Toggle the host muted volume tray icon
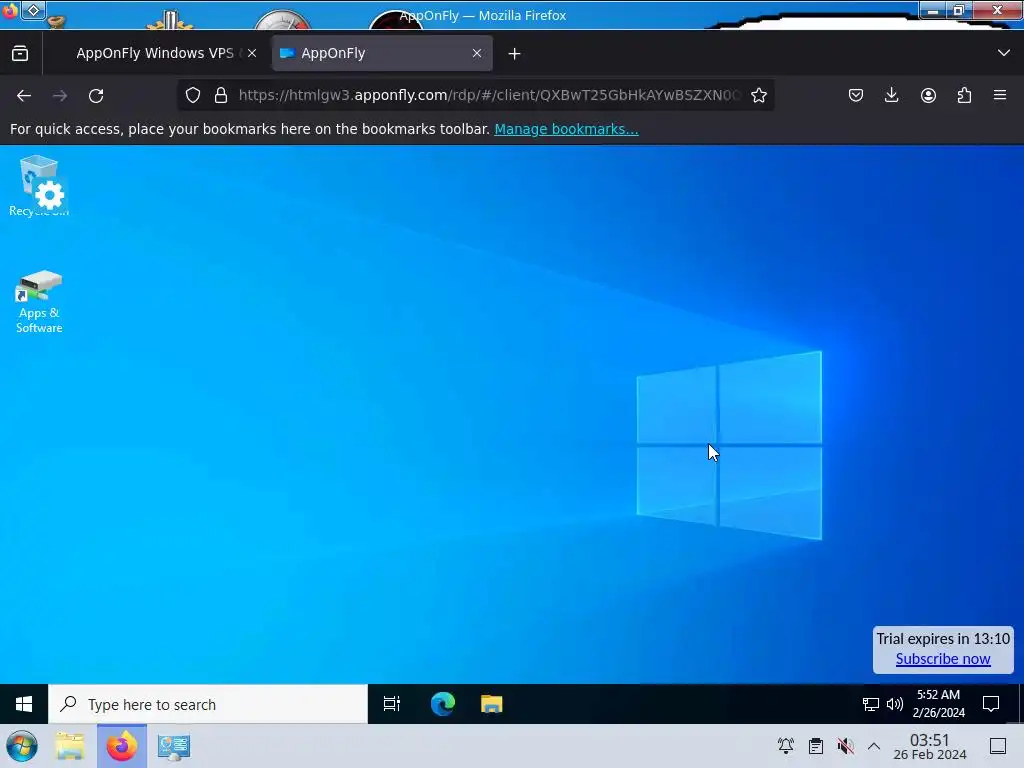Image resolution: width=1024 pixels, height=768 pixels. [846, 746]
